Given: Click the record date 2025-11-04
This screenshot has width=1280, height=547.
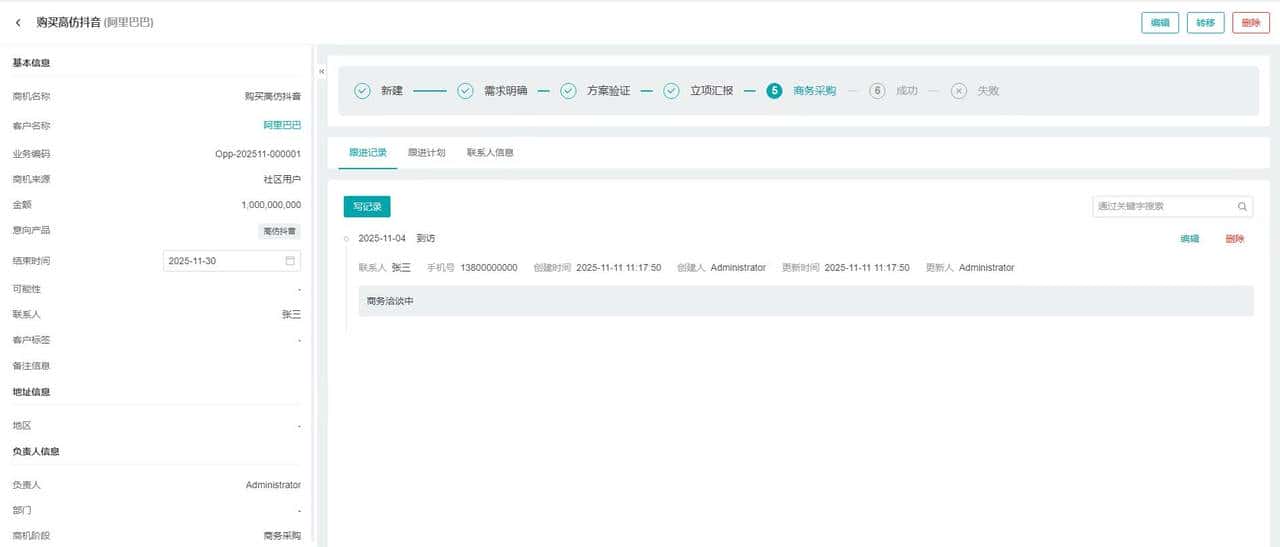Looking at the screenshot, I should pos(382,239).
